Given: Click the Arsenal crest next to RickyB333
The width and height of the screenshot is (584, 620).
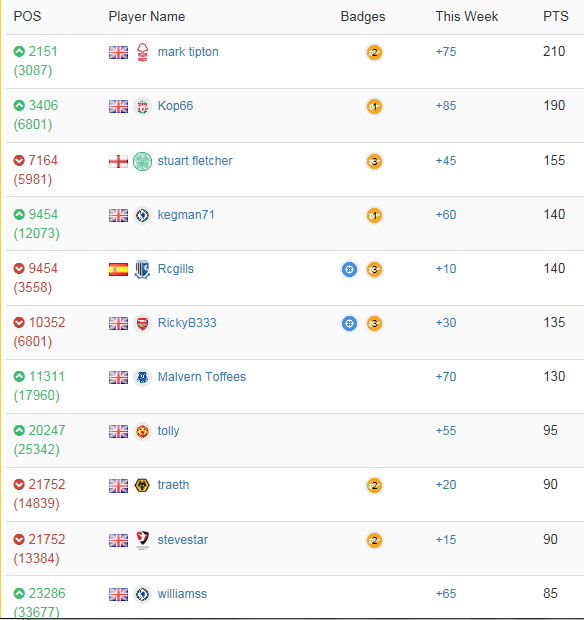Looking at the screenshot, I should pos(142,323).
